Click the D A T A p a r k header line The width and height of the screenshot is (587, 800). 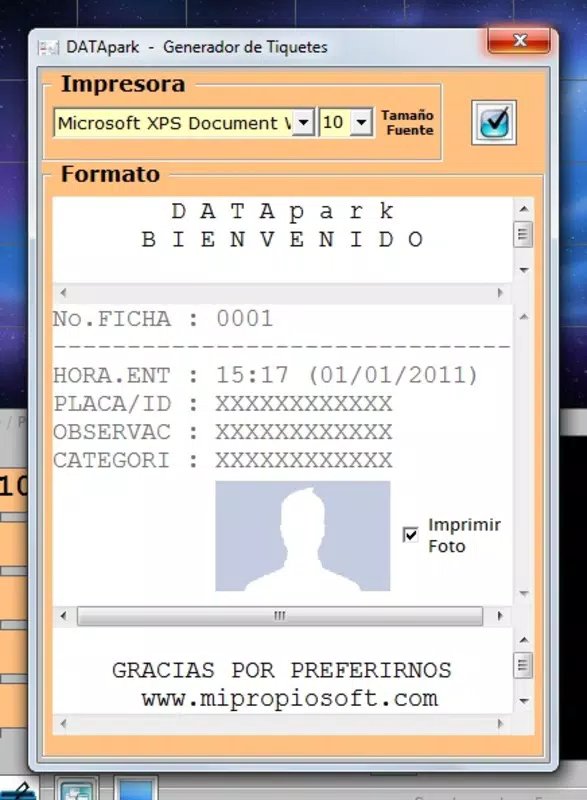(x=283, y=211)
